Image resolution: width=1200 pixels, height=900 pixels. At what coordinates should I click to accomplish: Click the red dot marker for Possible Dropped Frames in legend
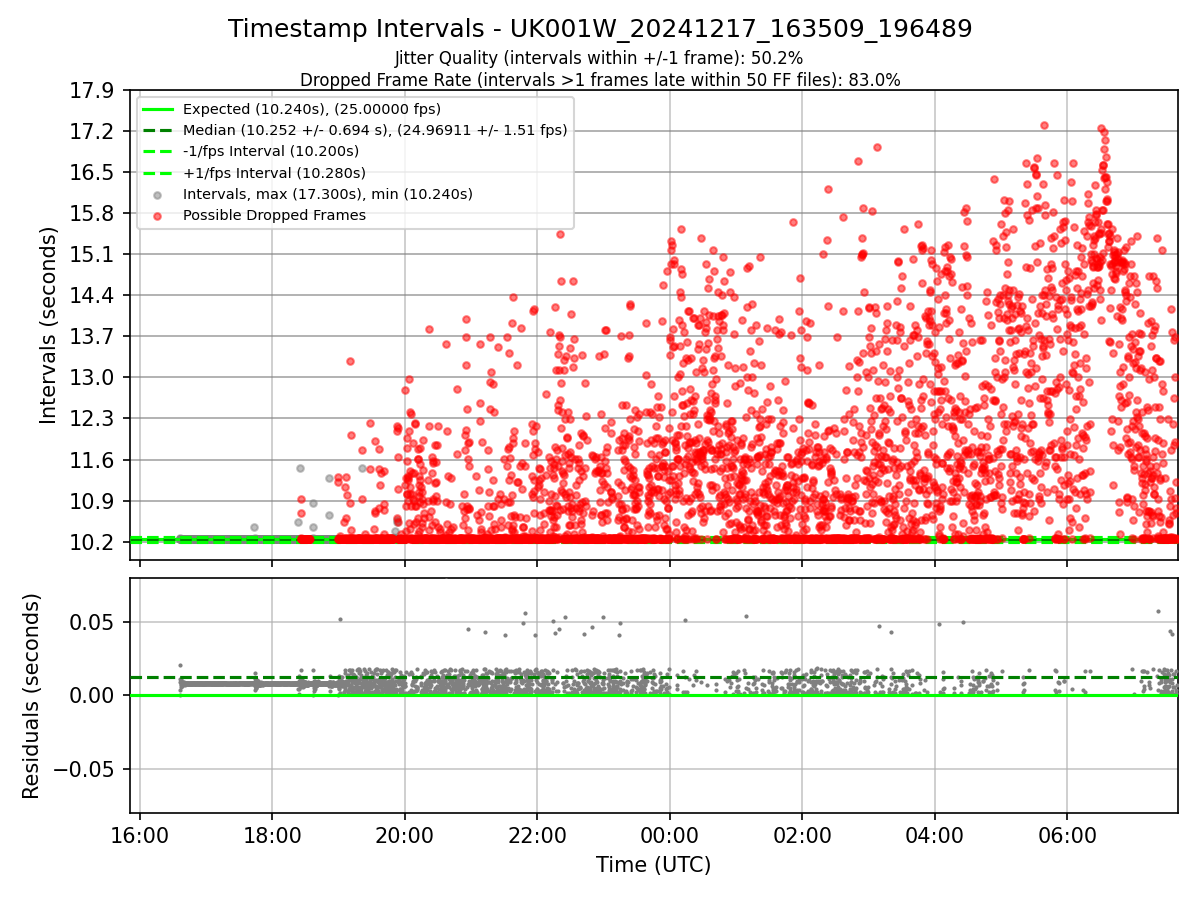159,215
